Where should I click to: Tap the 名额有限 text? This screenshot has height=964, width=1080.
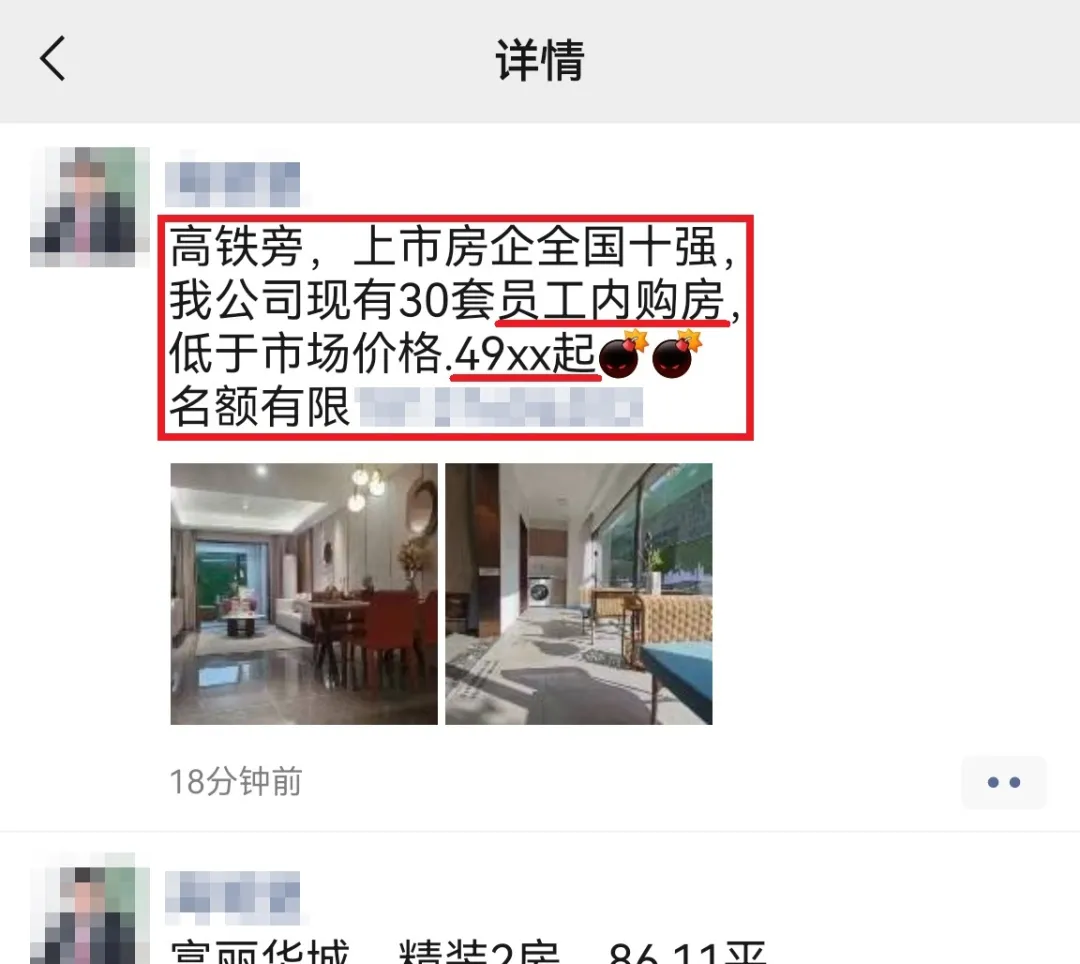click(260, 406)
